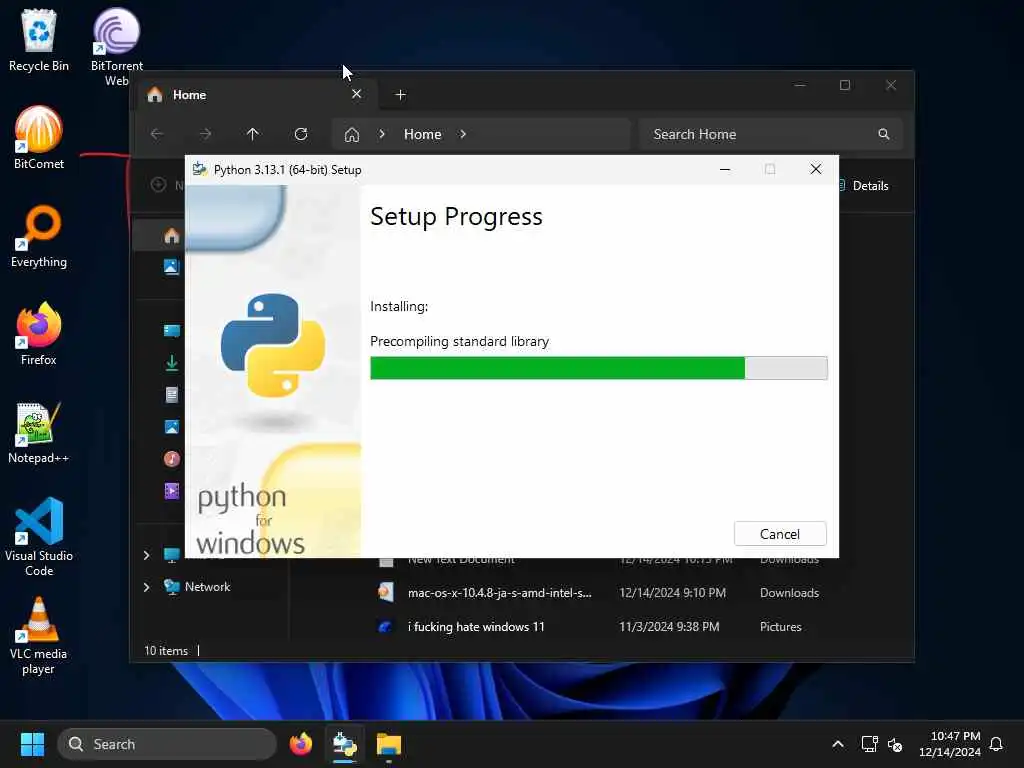
Task: Click the Precompiling standard library progress bar
Action: (598, 368)
